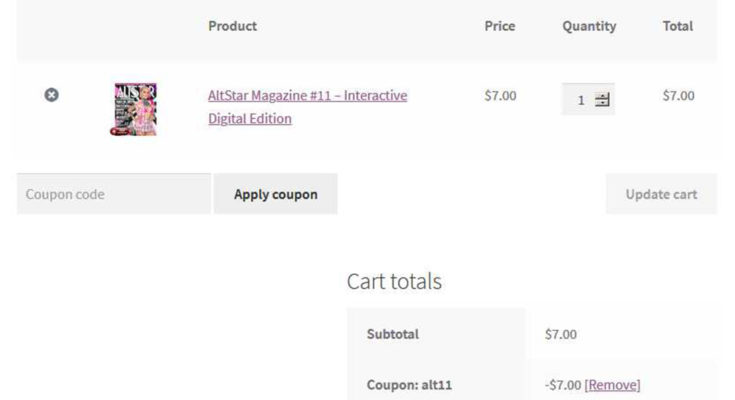Click the Total column header
The width and height of the screenshot is (735, 400).
point(677,26)
